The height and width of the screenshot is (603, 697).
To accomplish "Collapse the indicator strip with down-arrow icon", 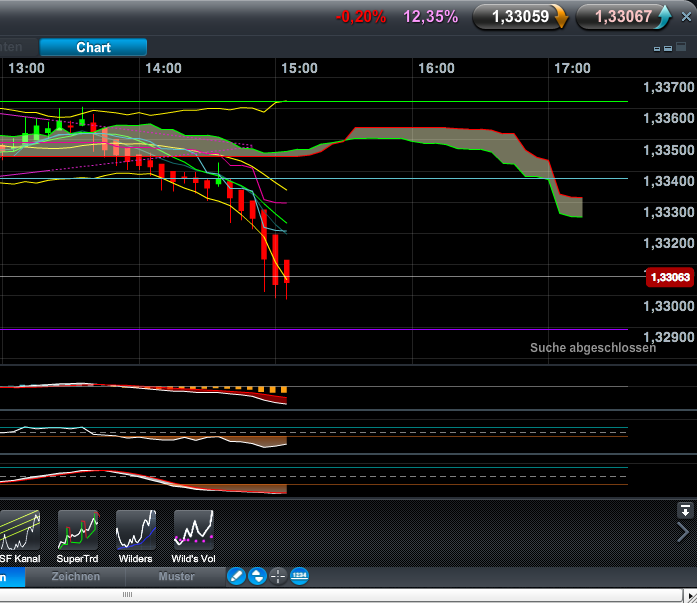I will (685, 511).
